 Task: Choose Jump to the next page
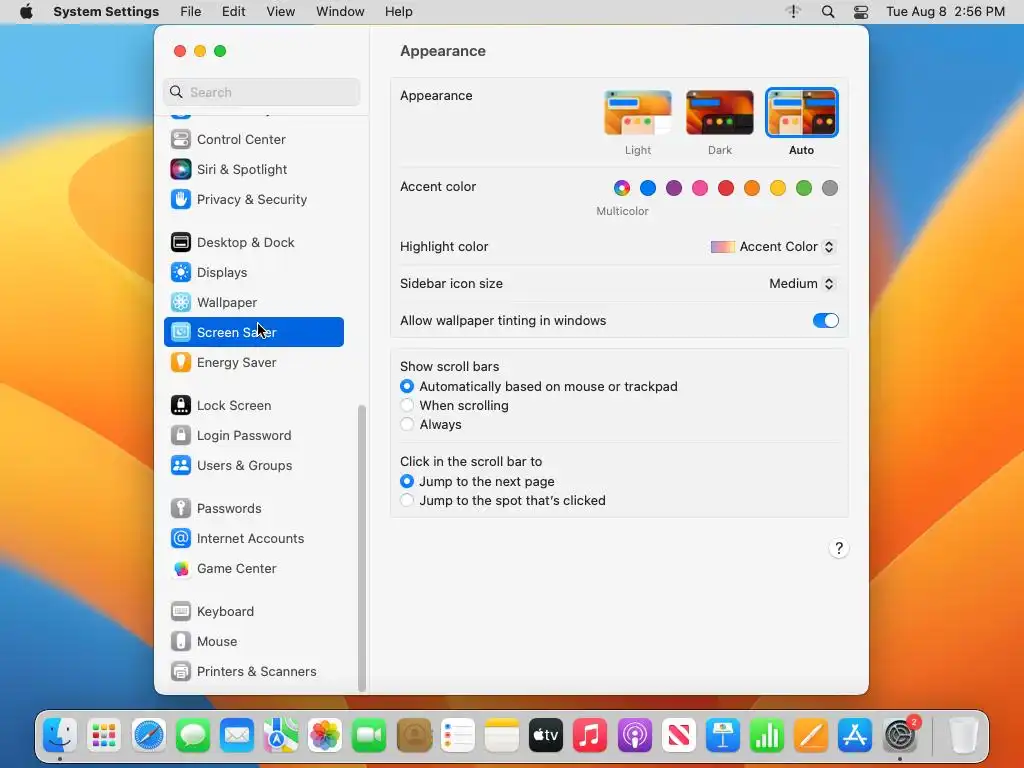click(407, 481)
